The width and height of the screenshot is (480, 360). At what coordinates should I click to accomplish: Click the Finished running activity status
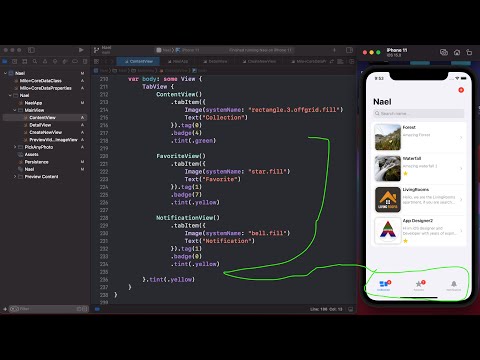[x=260, y=50]
